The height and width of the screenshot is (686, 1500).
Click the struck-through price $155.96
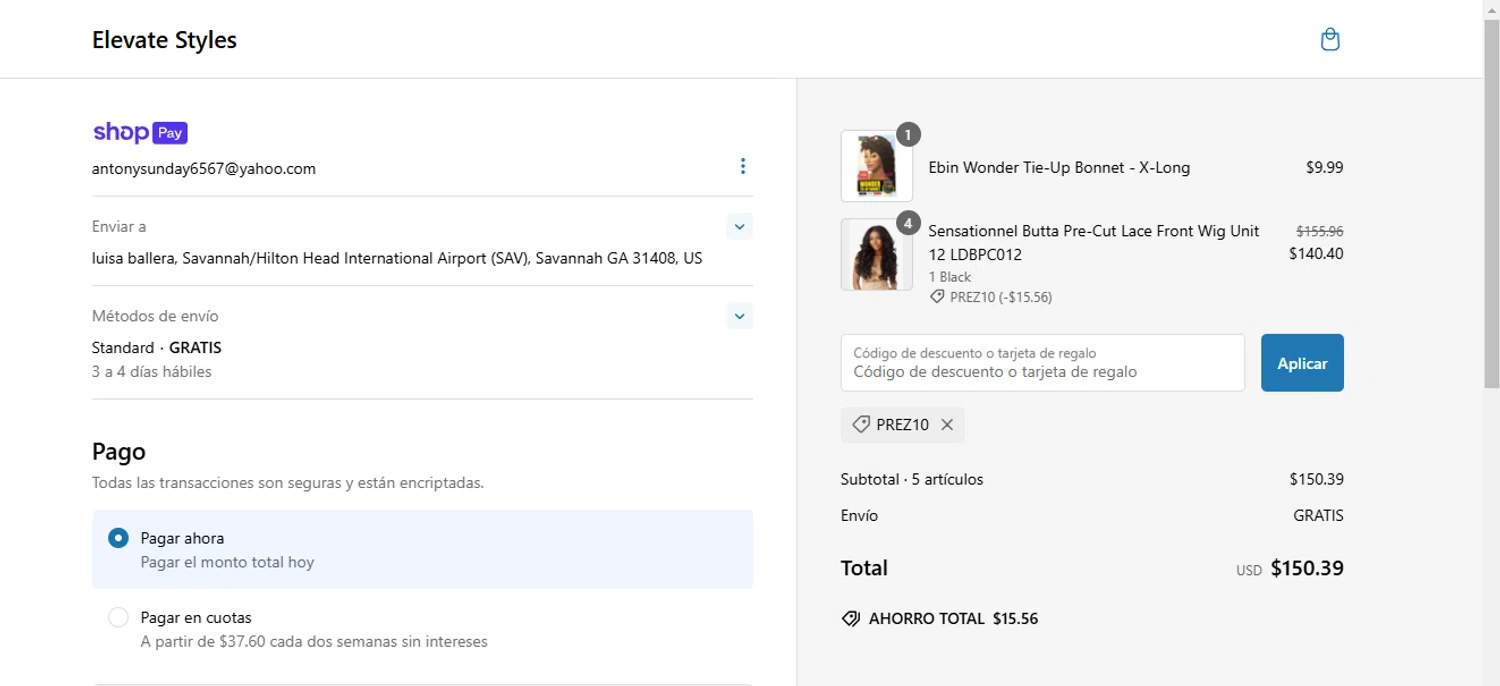[x=1320, y=231]
